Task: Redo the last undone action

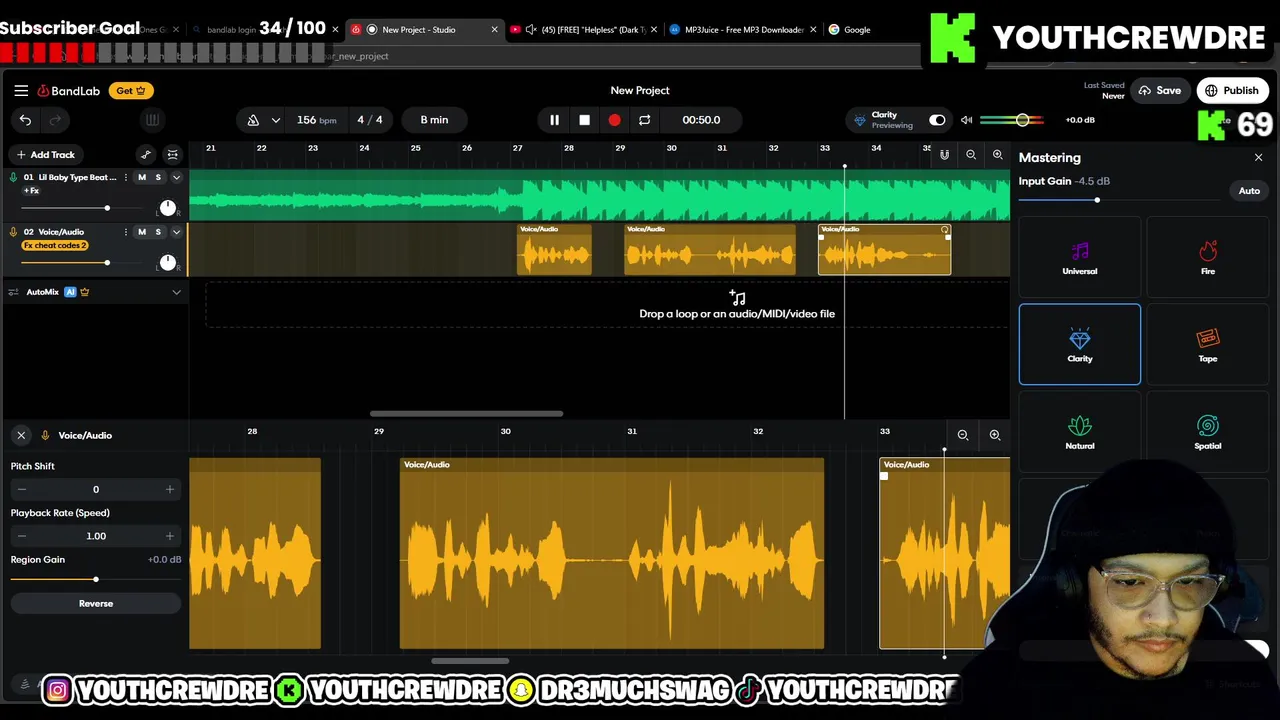Action: 56,120
